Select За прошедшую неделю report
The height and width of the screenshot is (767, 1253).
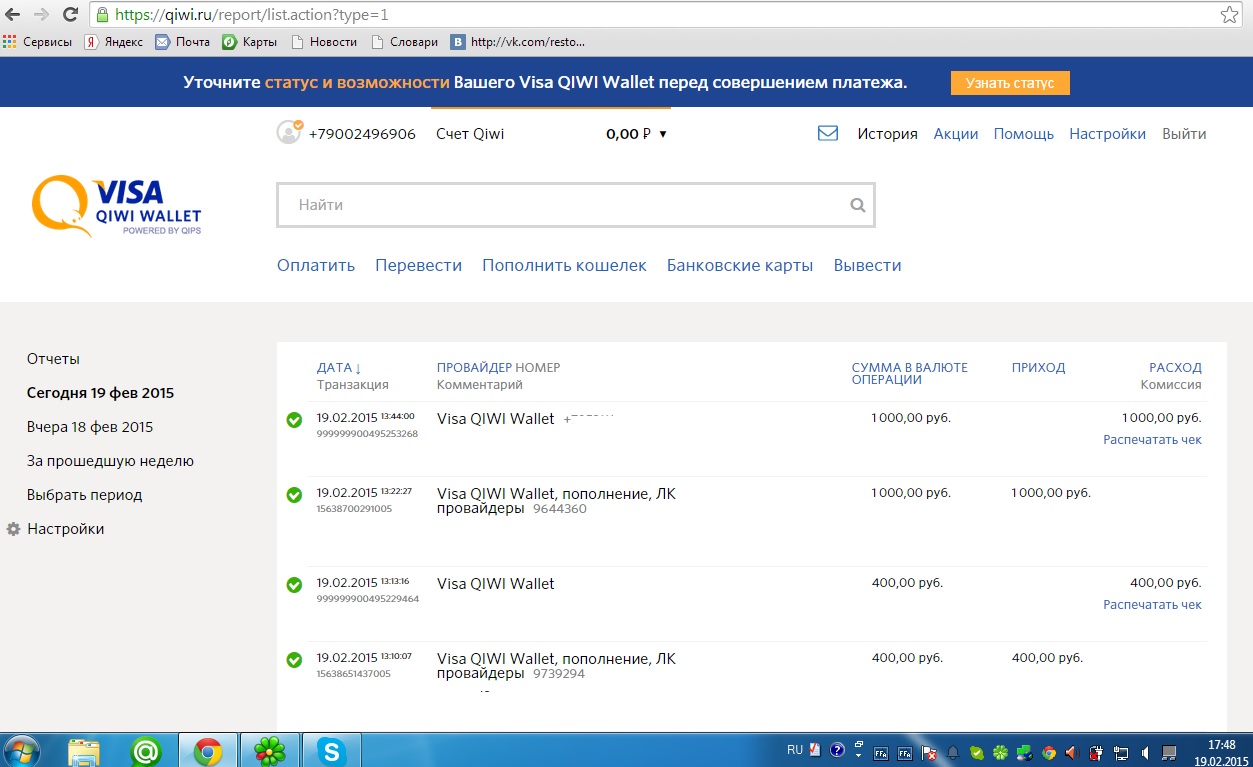click(110, 461)
